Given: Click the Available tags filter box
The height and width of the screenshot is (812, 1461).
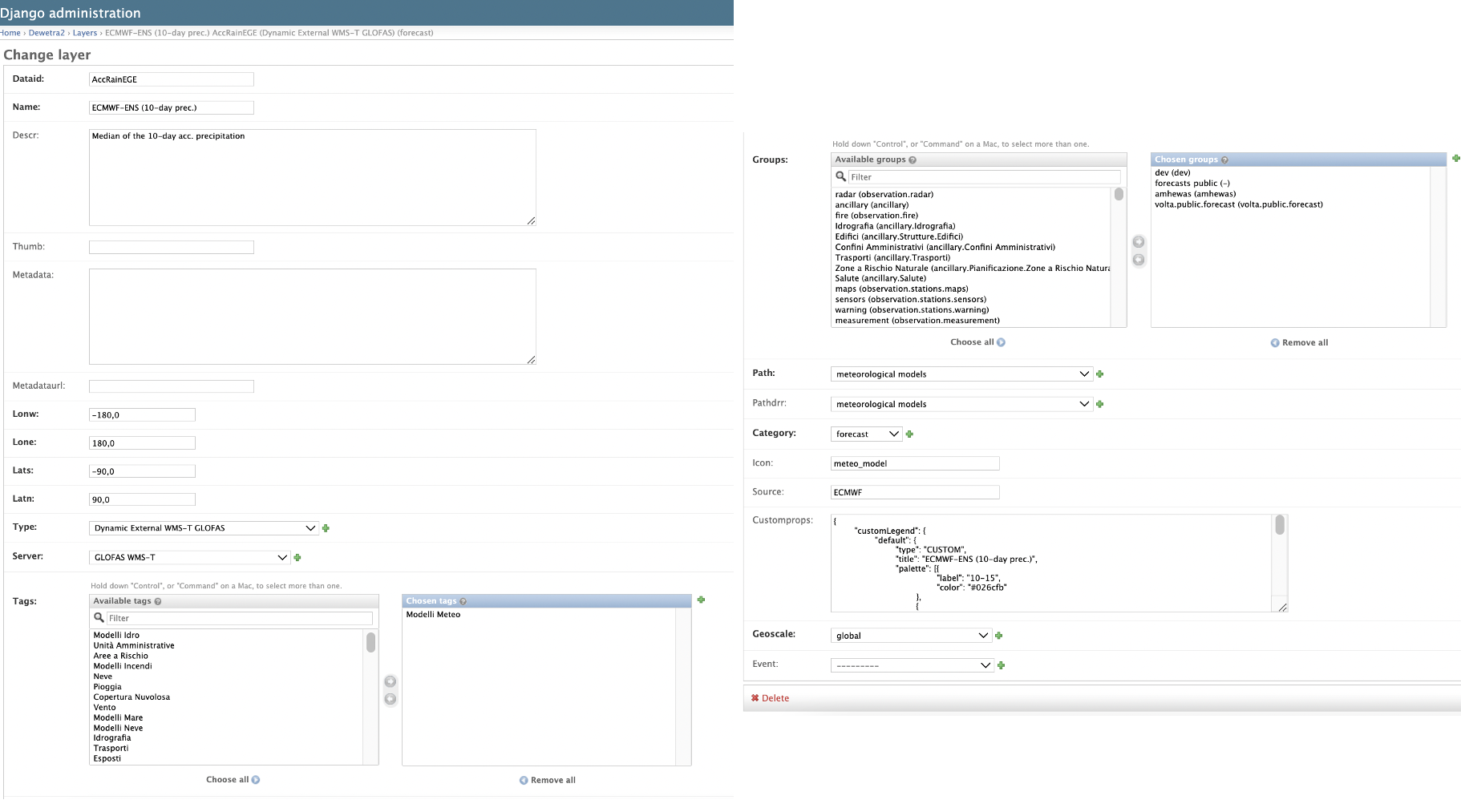Looking at the screenshot, I should click(240, 618).
